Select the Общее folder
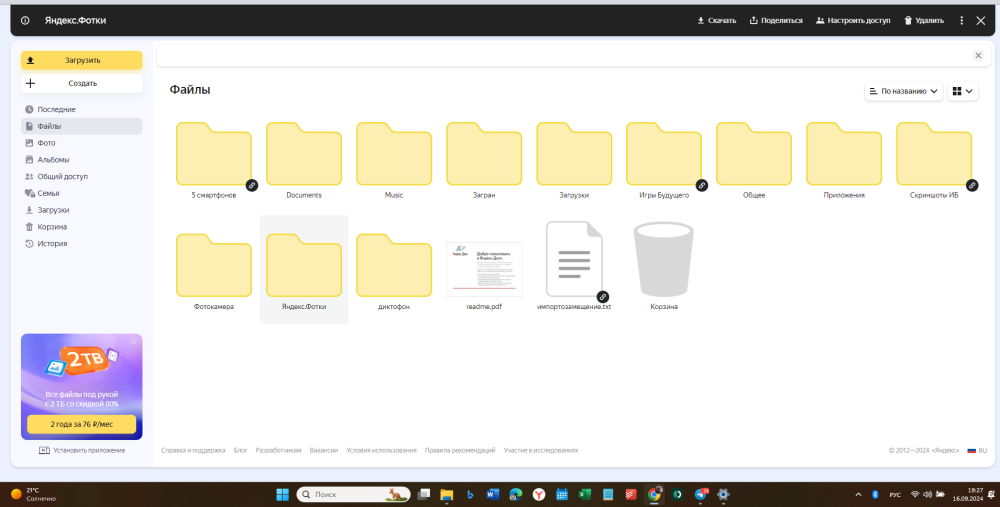 tap(754, 154)
